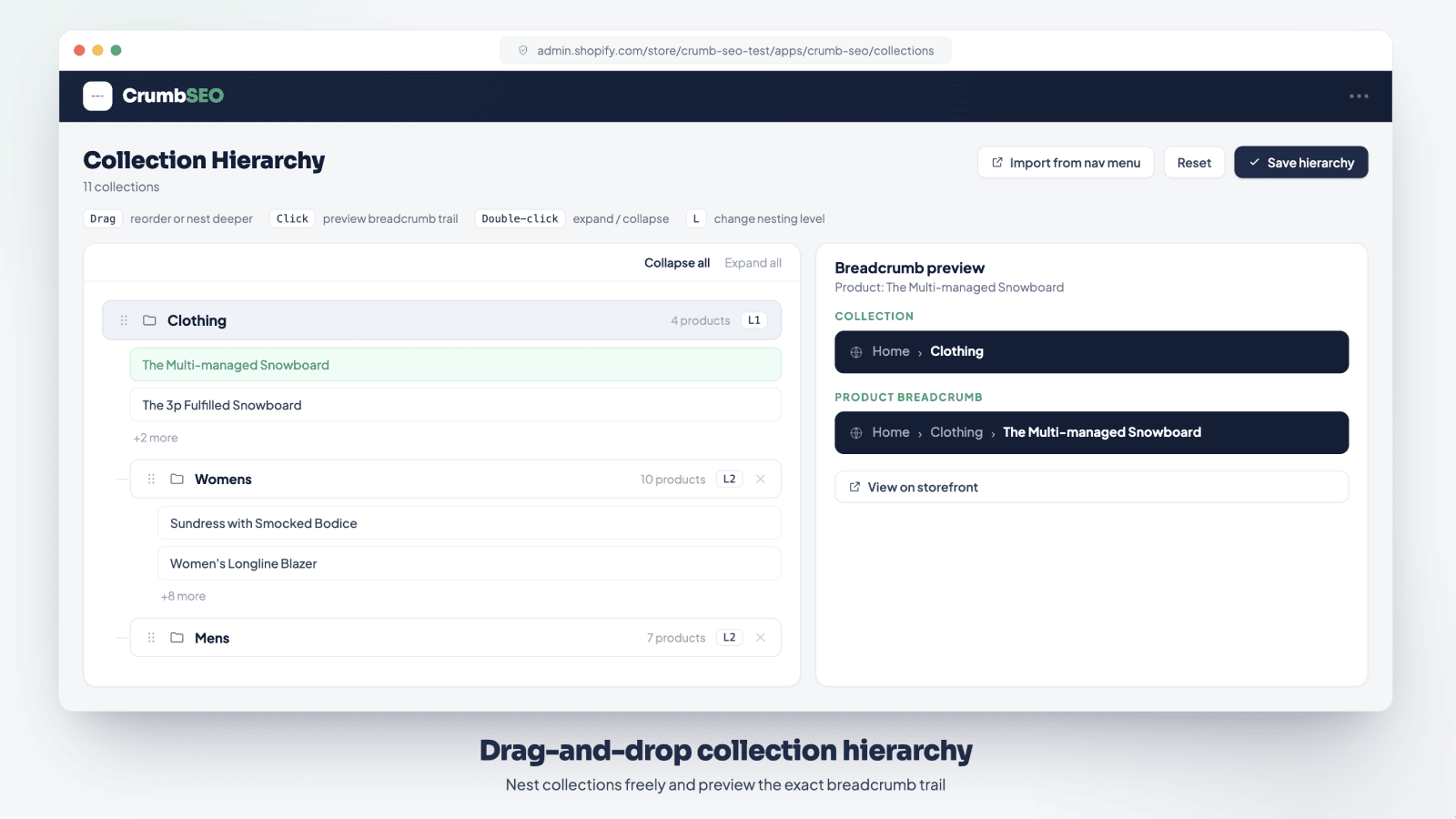Change Womens nesting level L2 badge
This screenshot has width=1456, height=819.
pos(729,479)
